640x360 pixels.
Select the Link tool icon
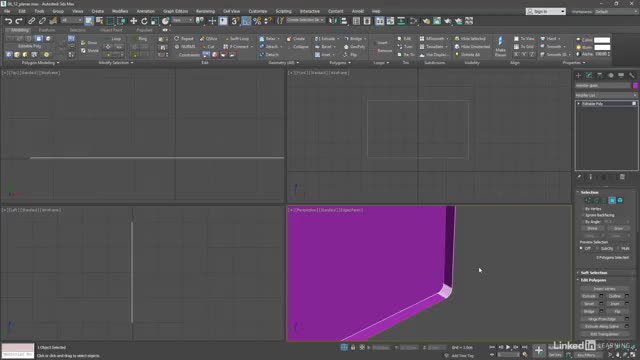click(31, 21)
